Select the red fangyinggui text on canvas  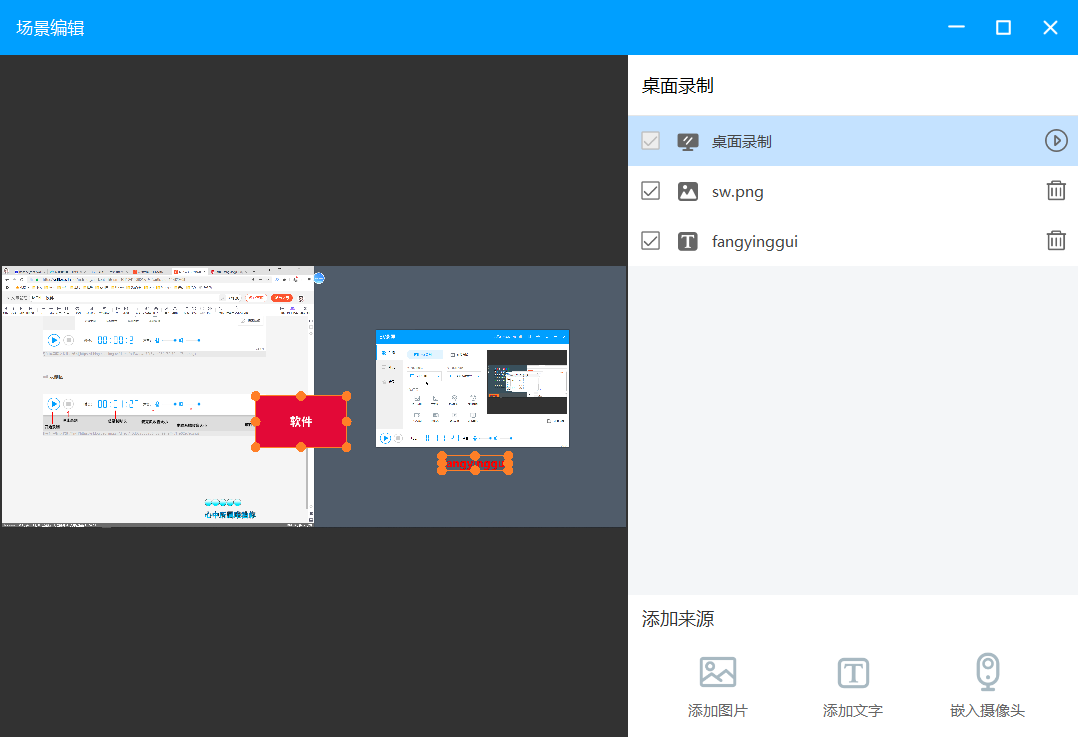point(475,463)
